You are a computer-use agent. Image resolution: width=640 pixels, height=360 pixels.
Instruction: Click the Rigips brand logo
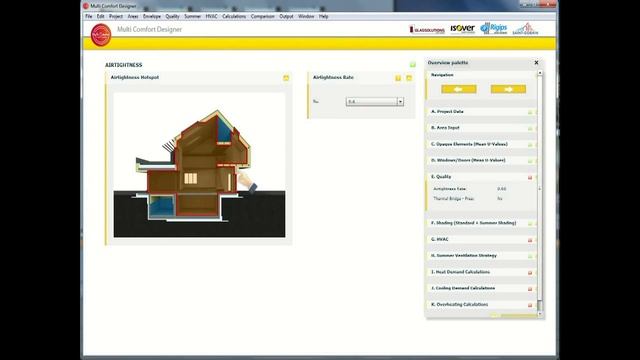click(493, 28)
